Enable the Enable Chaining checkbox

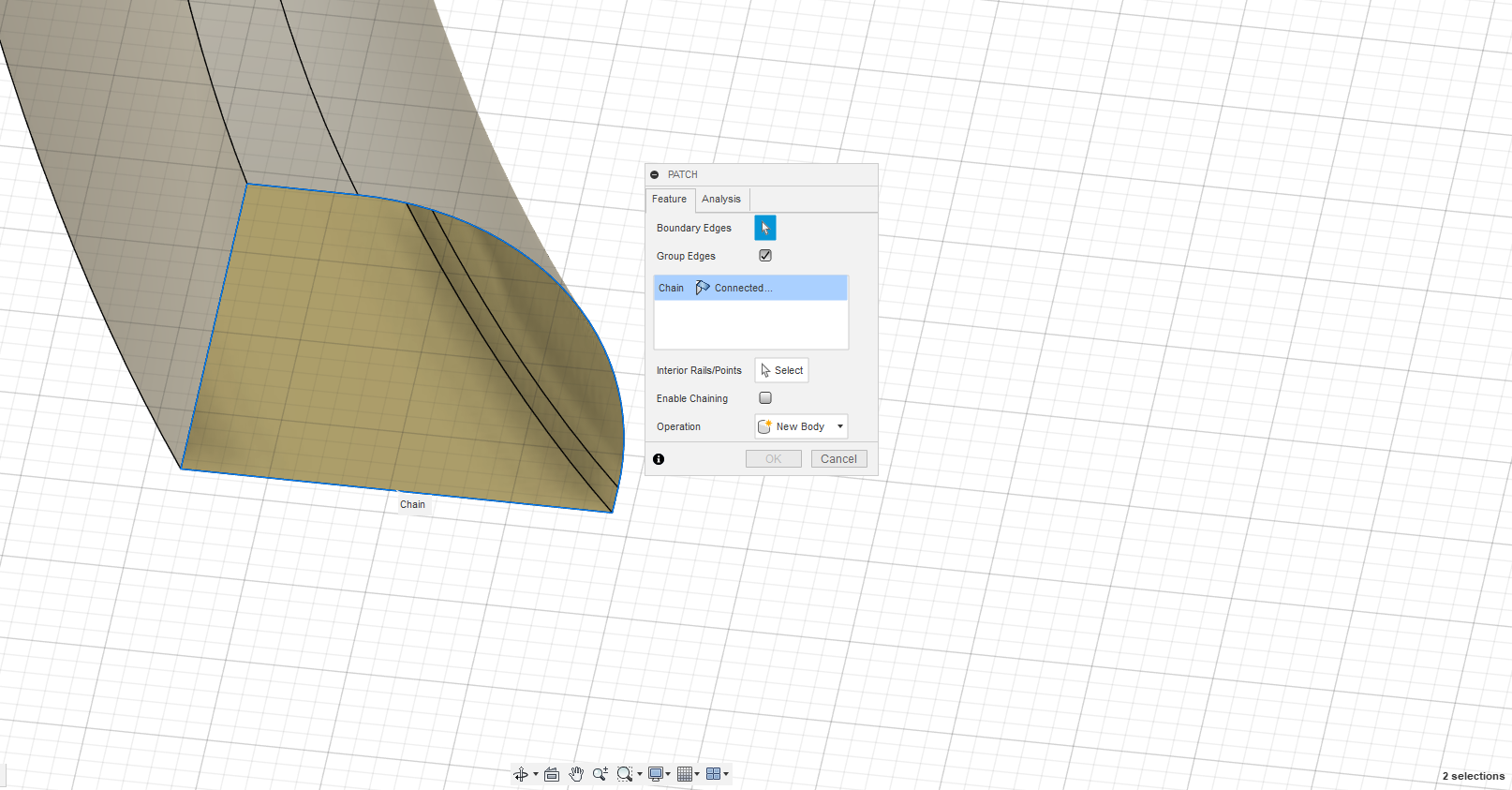coord(765,397)
